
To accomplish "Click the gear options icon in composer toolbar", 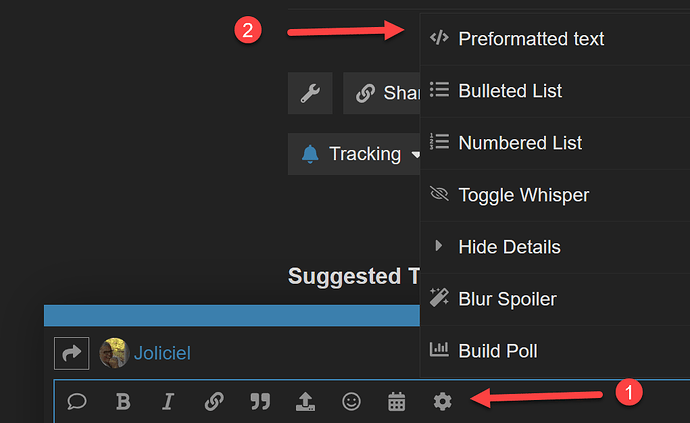I will (442, 401).
